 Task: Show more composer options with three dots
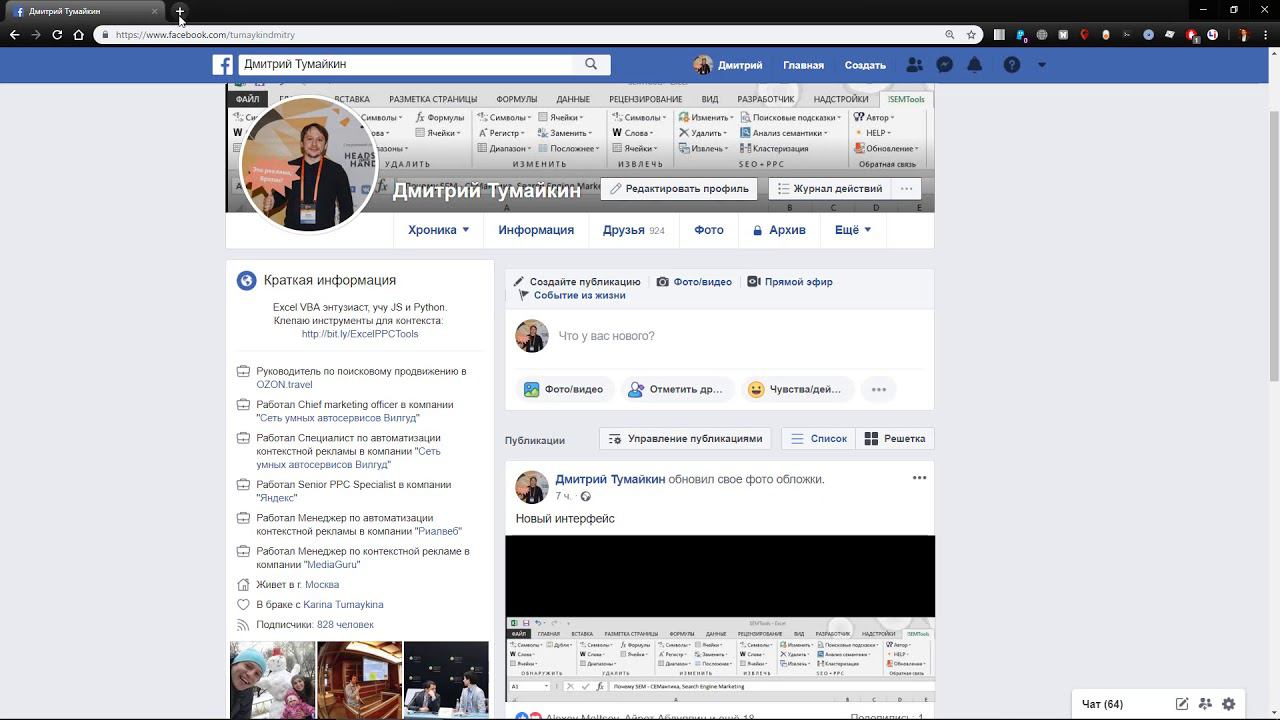879,390
